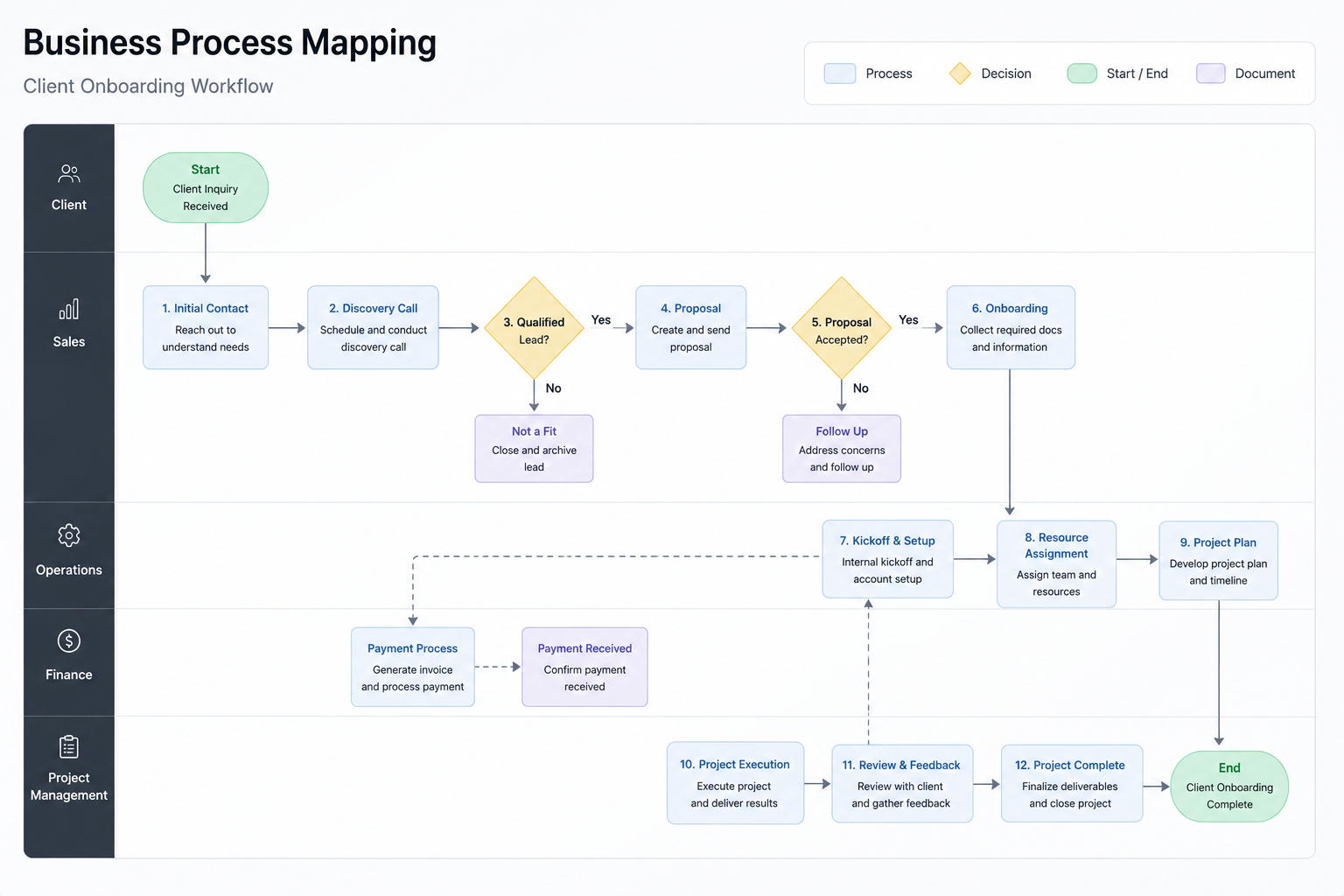Select the 5. Proposal Accepted? diamond
1344x896 pixels.
[x=842, y=328]
